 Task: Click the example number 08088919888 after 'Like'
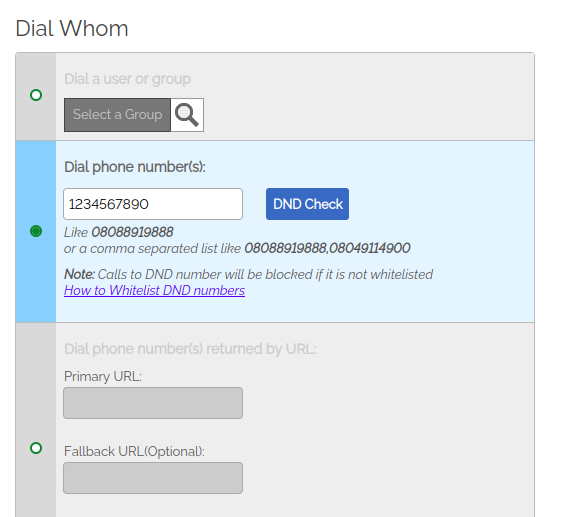coord(132,232)
